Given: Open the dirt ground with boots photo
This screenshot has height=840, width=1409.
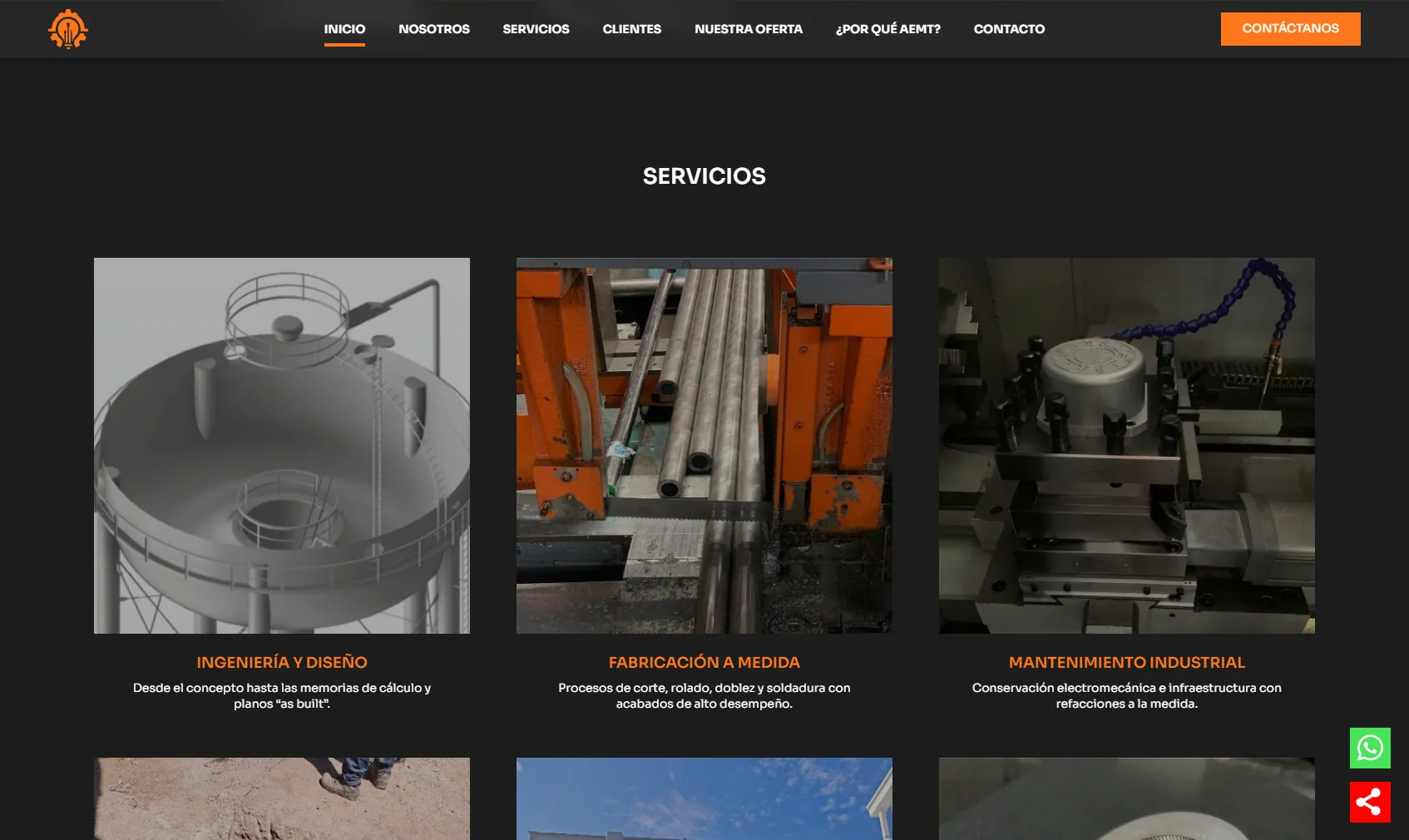Looking at the screenshot, I should [282, 798].
